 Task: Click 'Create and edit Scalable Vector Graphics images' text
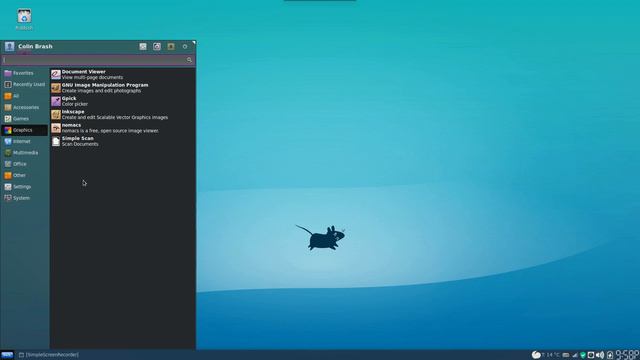click(115, 118)
